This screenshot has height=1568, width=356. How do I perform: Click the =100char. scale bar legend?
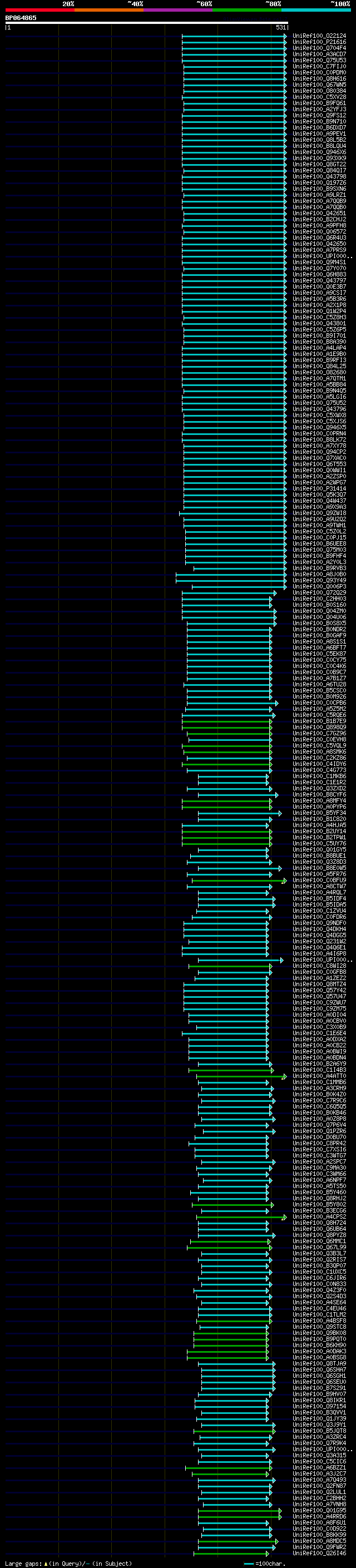tap(264, 1563)
